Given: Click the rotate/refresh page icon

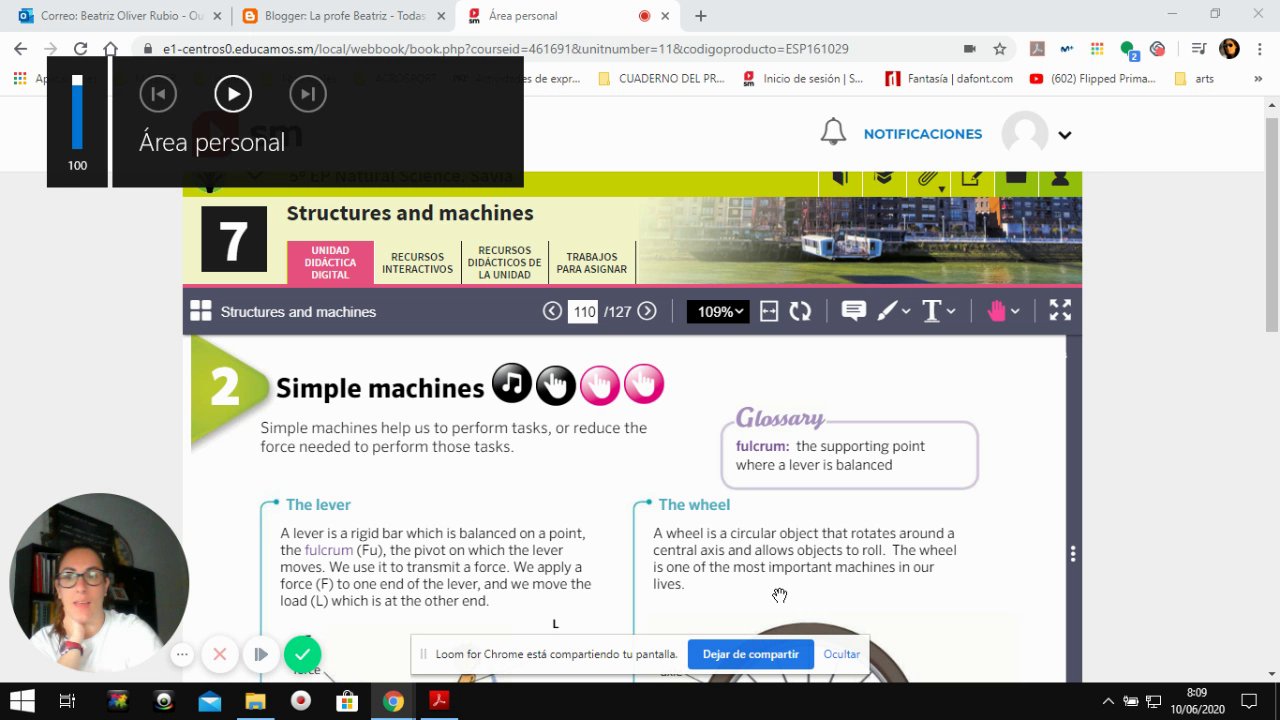Looking at the screenshot, I should point(800,311).
